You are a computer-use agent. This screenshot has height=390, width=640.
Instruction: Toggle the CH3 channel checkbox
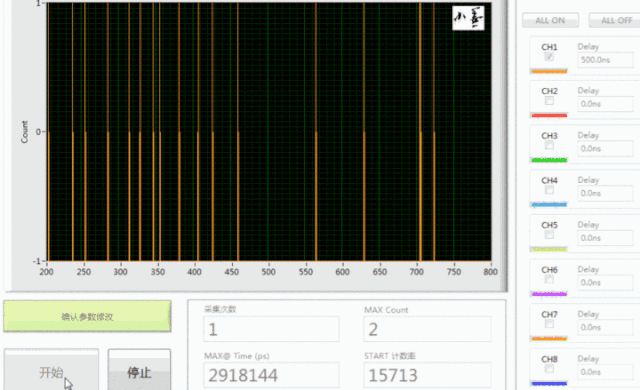[x=549, y=145]
